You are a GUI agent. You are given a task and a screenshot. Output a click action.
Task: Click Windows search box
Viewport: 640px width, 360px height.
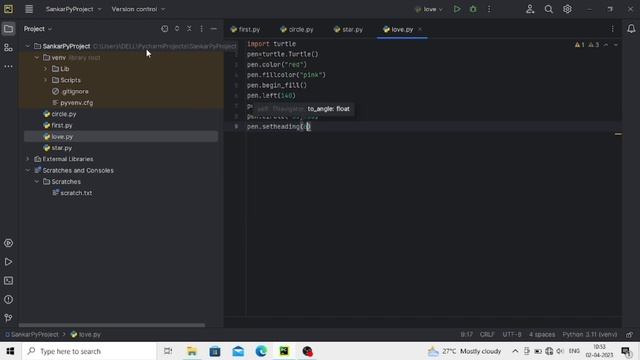coord(89,351)
